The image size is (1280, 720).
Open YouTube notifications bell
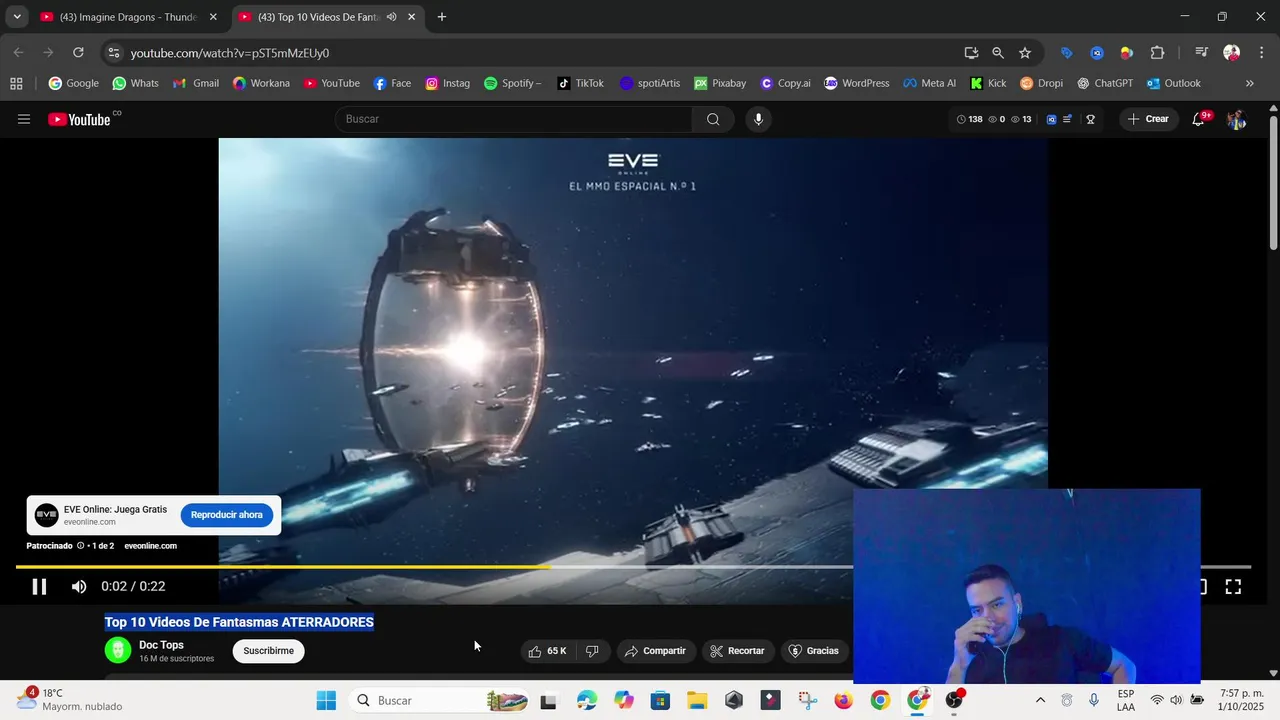(1198, 119)
